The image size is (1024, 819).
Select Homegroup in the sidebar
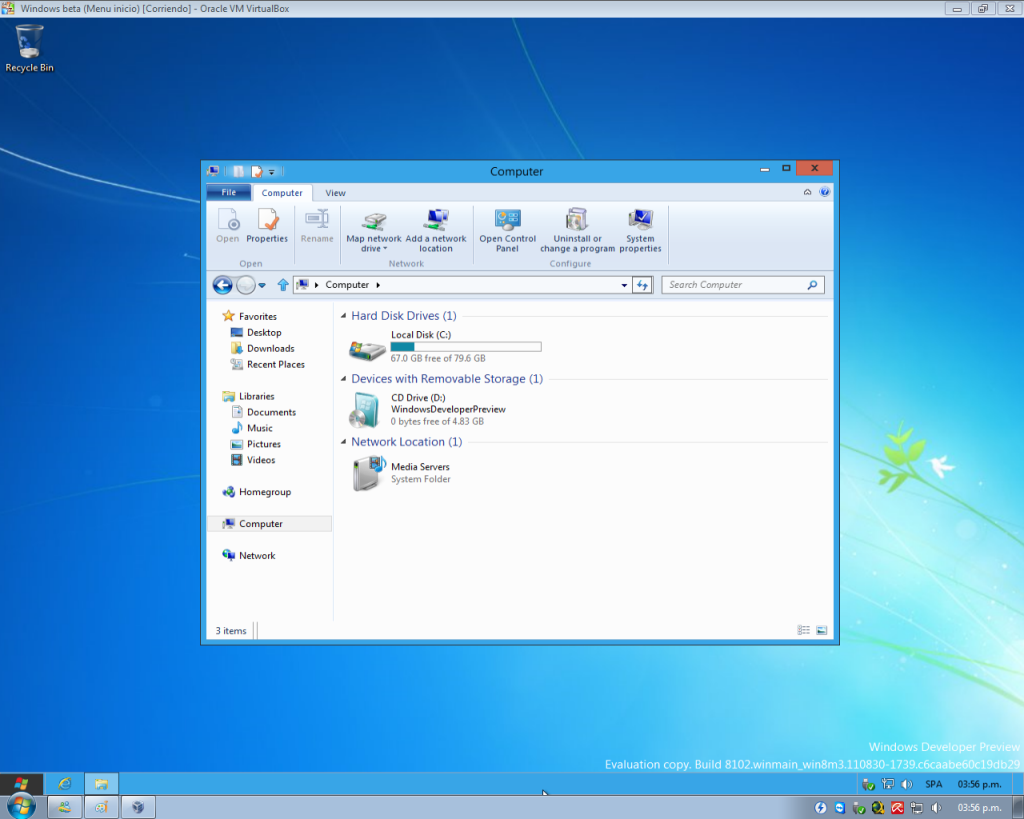click(x=264, y=492)
